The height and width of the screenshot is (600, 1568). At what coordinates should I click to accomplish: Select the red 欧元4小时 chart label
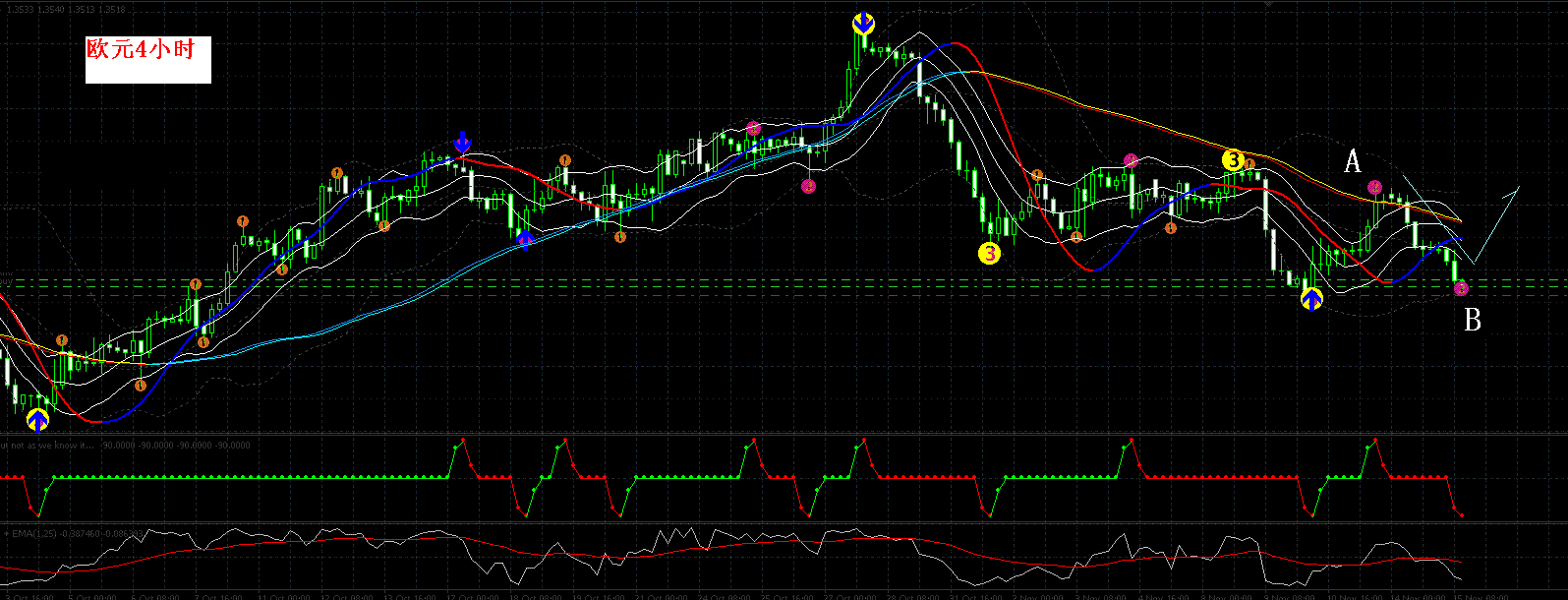click(142, 49)
